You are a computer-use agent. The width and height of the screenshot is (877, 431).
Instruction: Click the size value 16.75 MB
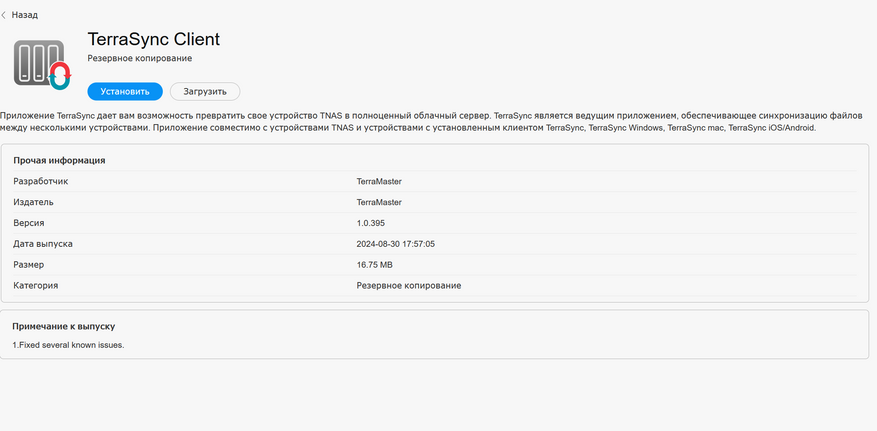point(374,264)
